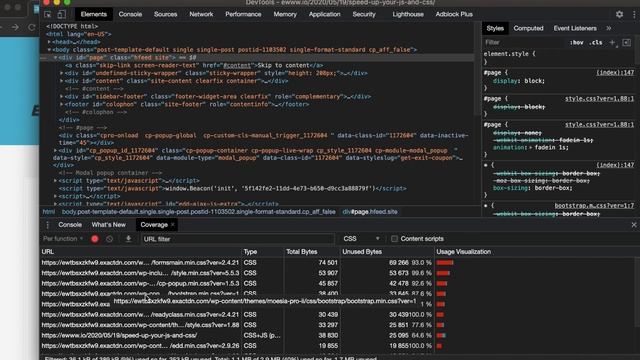Open the Network panel

coord(201,14)
